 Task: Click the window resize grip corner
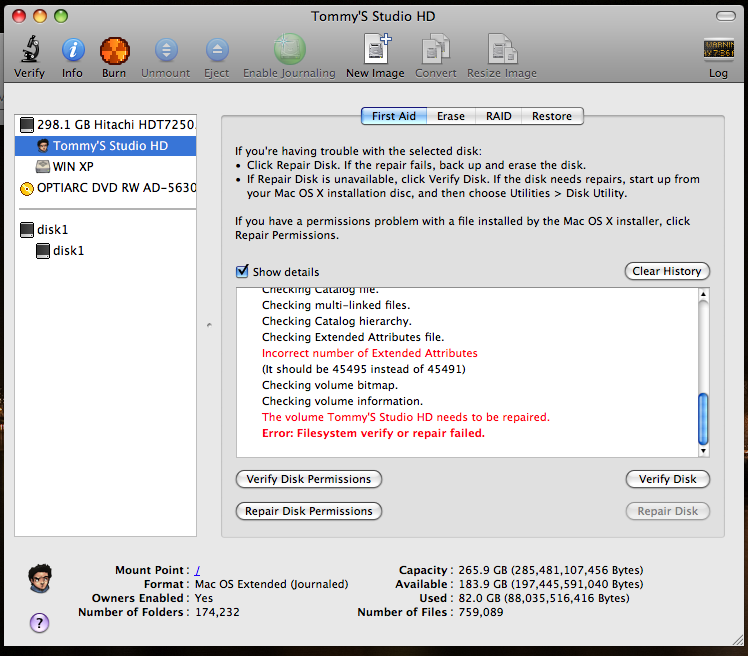click(x=738, y=640)
